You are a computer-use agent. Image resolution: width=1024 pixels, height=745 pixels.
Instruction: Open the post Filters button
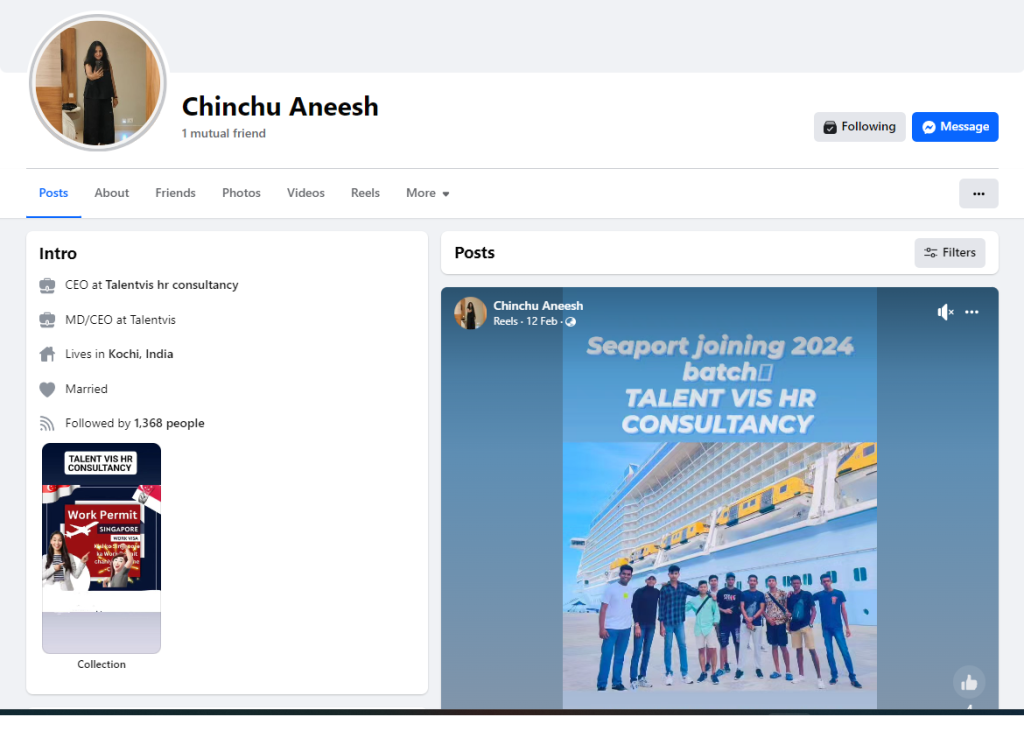click(x=949, y=253)
